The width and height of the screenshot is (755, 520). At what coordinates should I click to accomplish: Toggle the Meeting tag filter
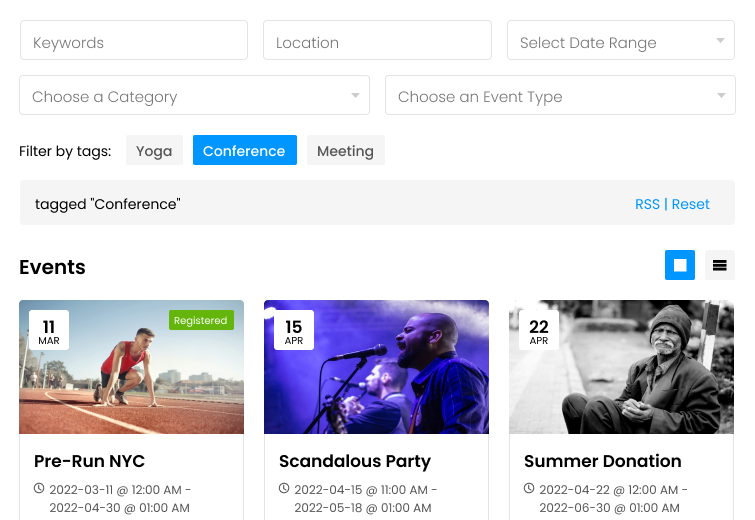click(x=345, y=150)
